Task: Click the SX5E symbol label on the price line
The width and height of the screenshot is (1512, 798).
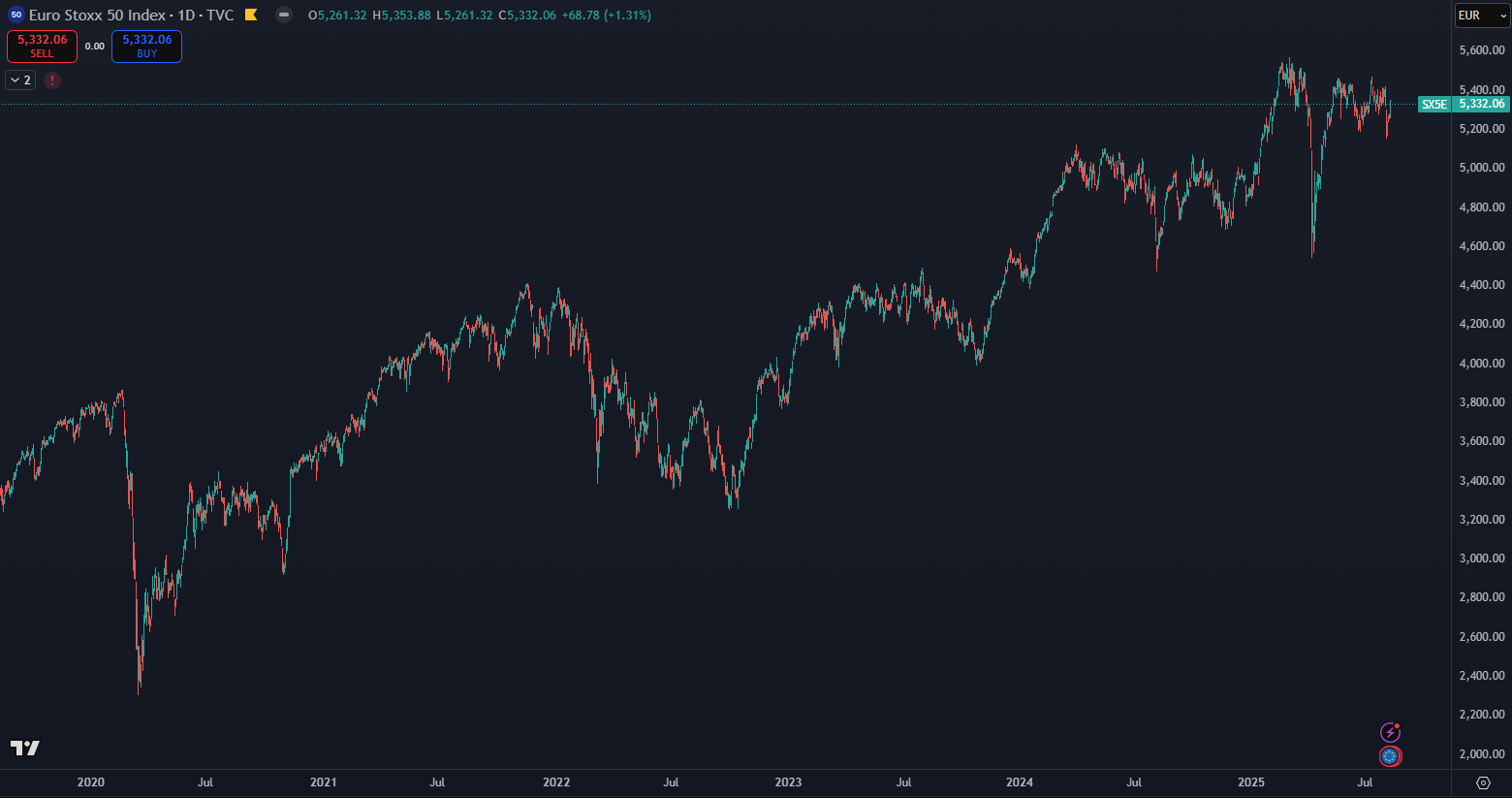Action: pos(1433,104)
